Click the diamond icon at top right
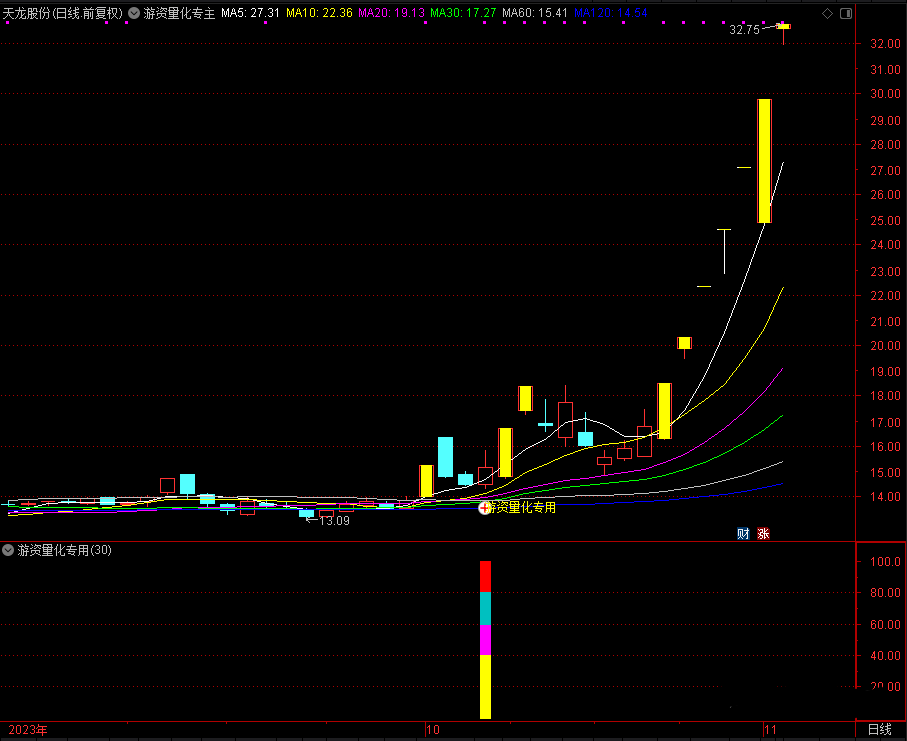The height and width of the screenshot is (741, 907). click(x=826, y=13)
